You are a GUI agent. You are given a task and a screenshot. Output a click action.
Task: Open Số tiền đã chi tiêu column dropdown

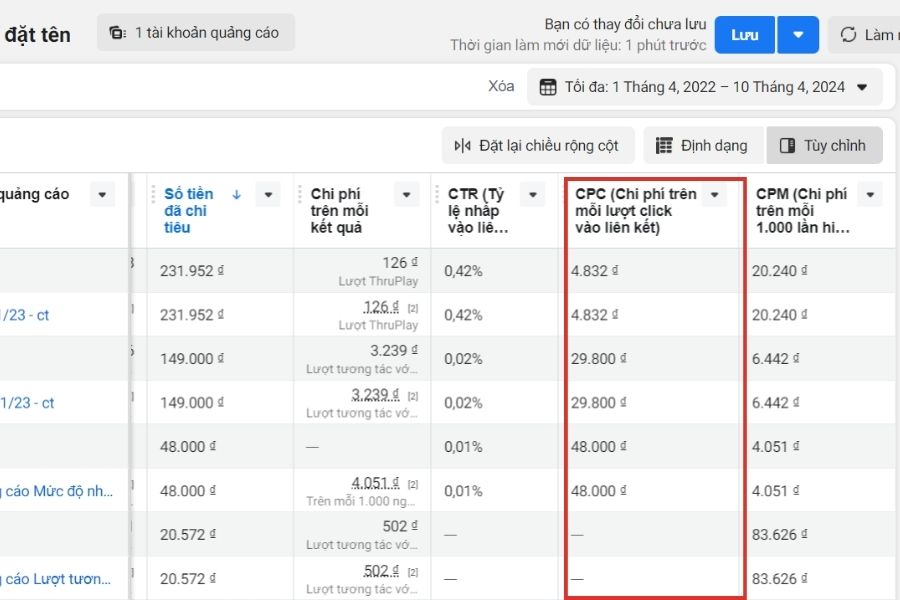tap(268, 195)
